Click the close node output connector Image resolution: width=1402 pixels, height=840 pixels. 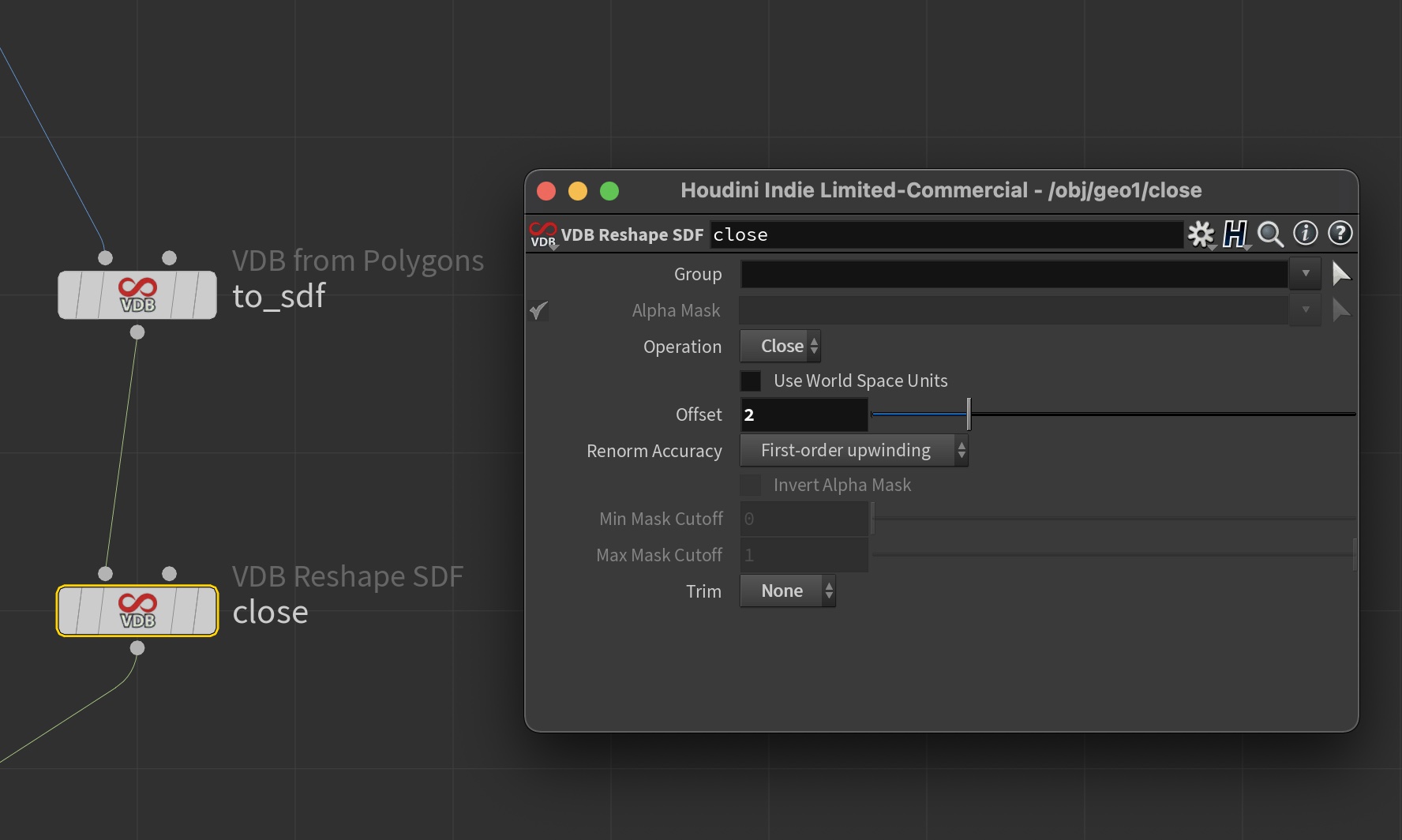(x=137, y=648)
